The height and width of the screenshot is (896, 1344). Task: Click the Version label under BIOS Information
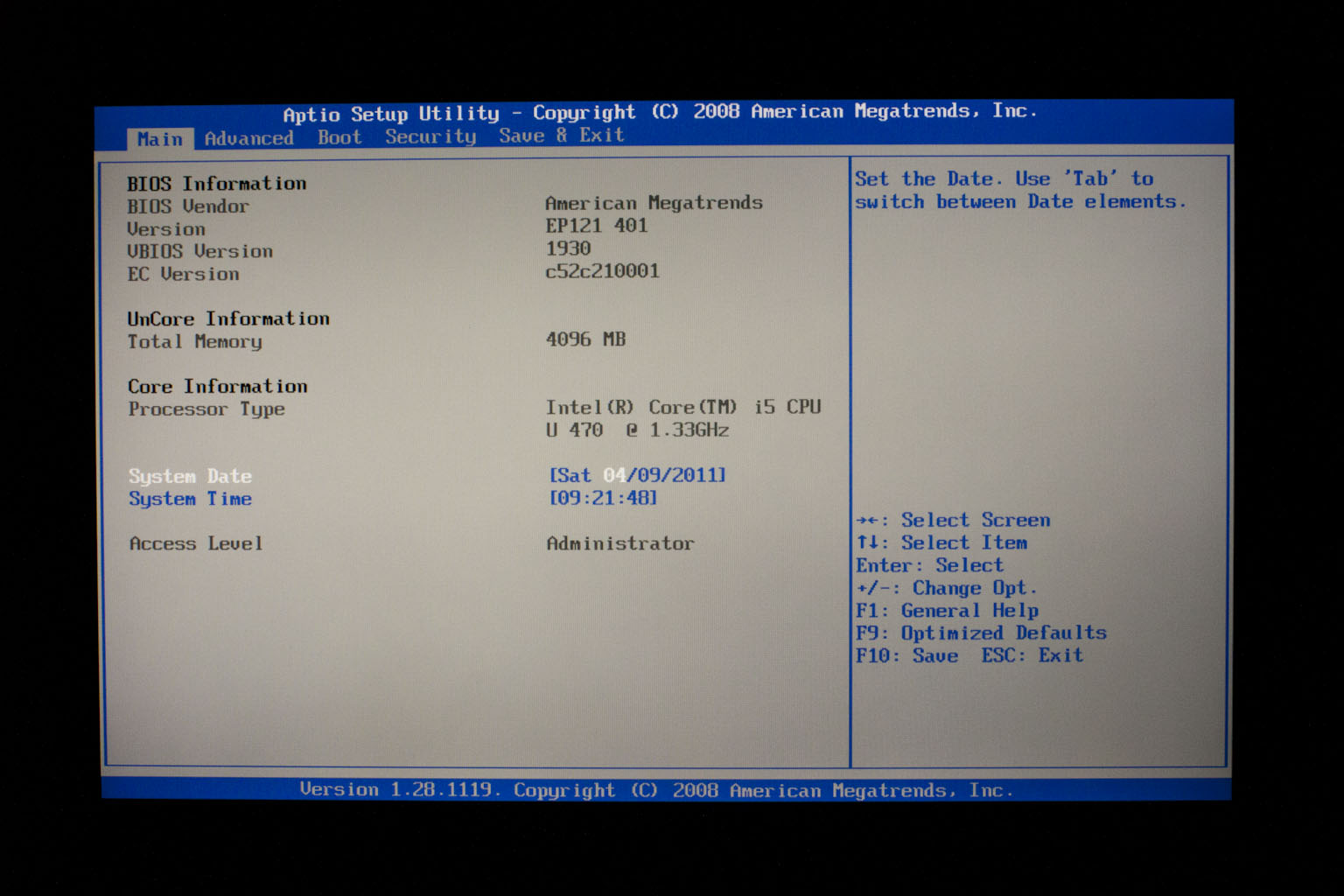[166, 229]
